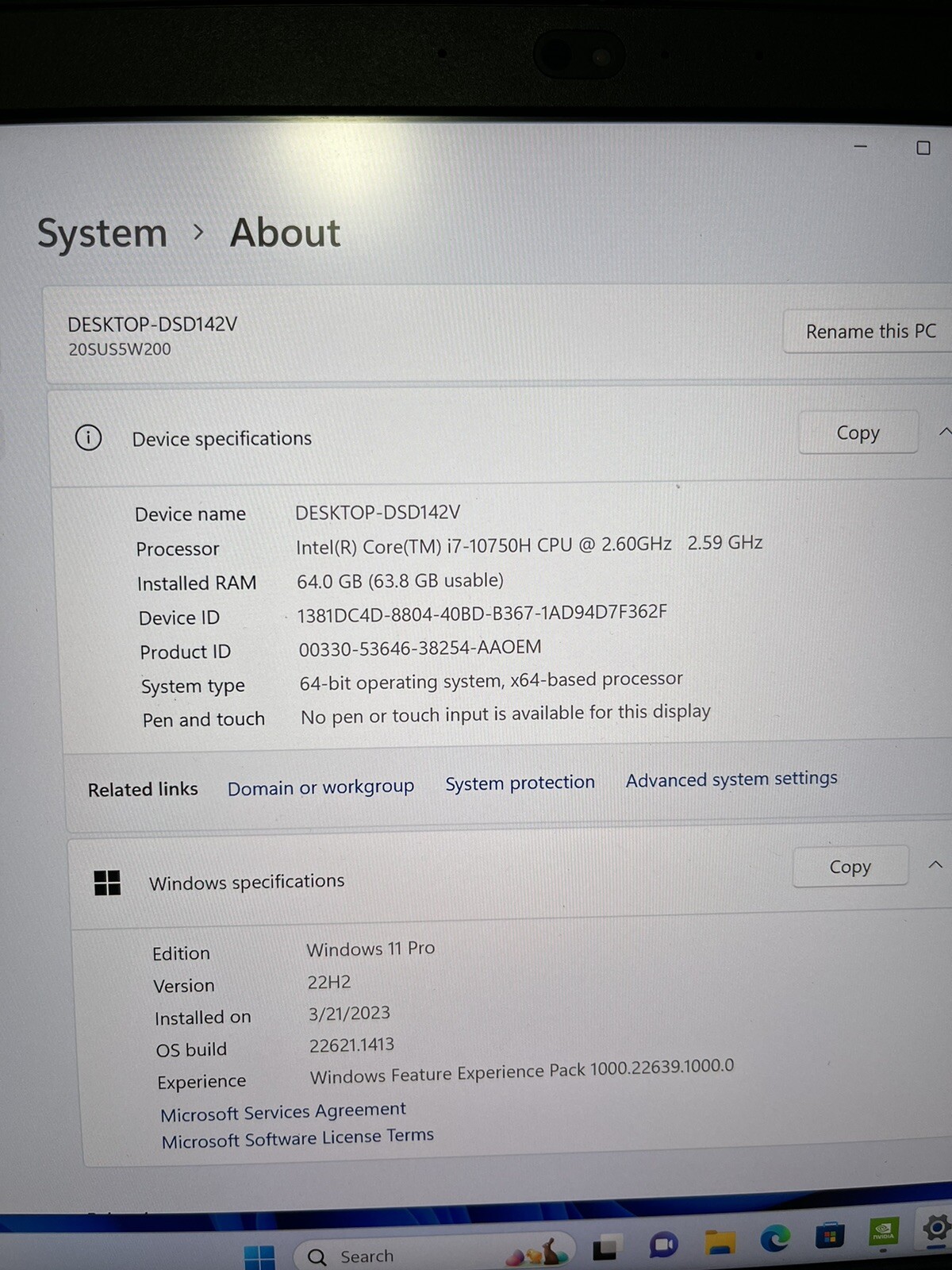This screenshot has height=1270, width=952.
Task: Click the DESKTOP-DSD142V value next to Device name
Action: click(378, 513)
